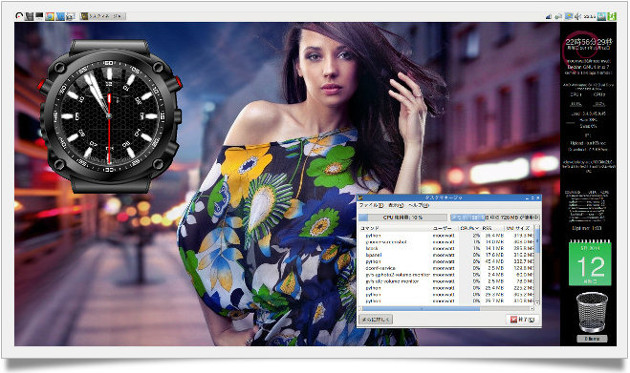Sort by the User column header
This screenshot has height=373, width=630.
pyautogui.click(x=445, y=228)
